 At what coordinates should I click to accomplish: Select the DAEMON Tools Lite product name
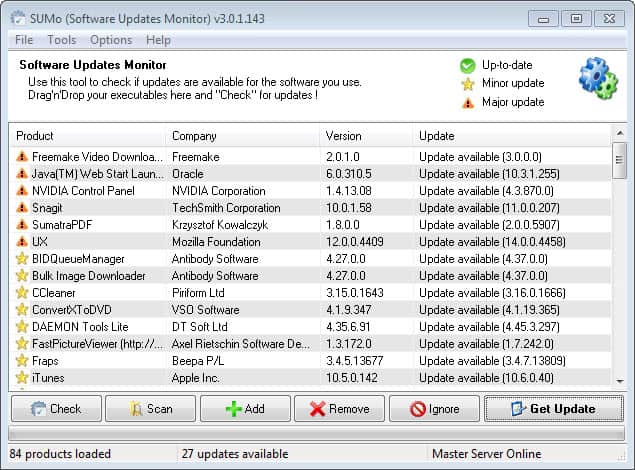80,327
